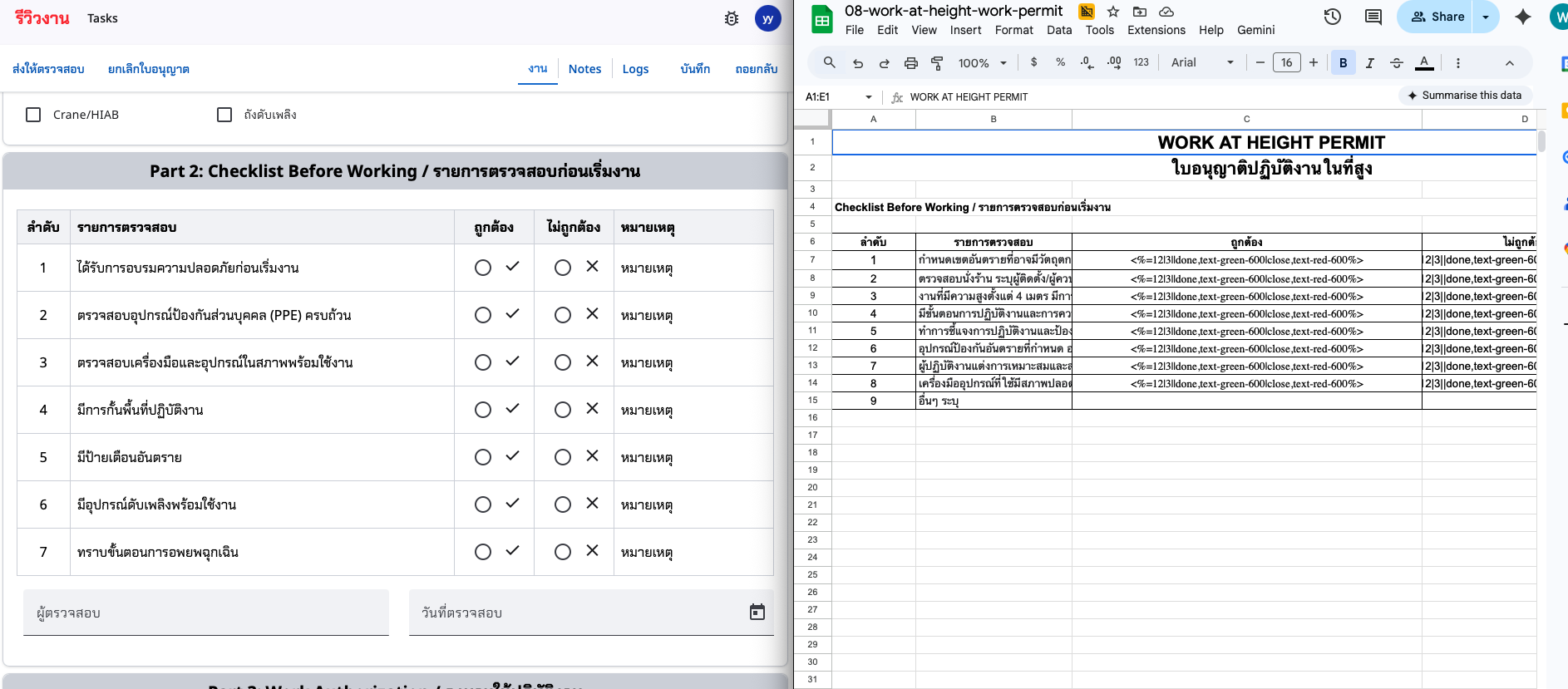This screenshot has width=1568, height=689.
Task: Click Summarise this data button
Action: (x=1465, y=96)
